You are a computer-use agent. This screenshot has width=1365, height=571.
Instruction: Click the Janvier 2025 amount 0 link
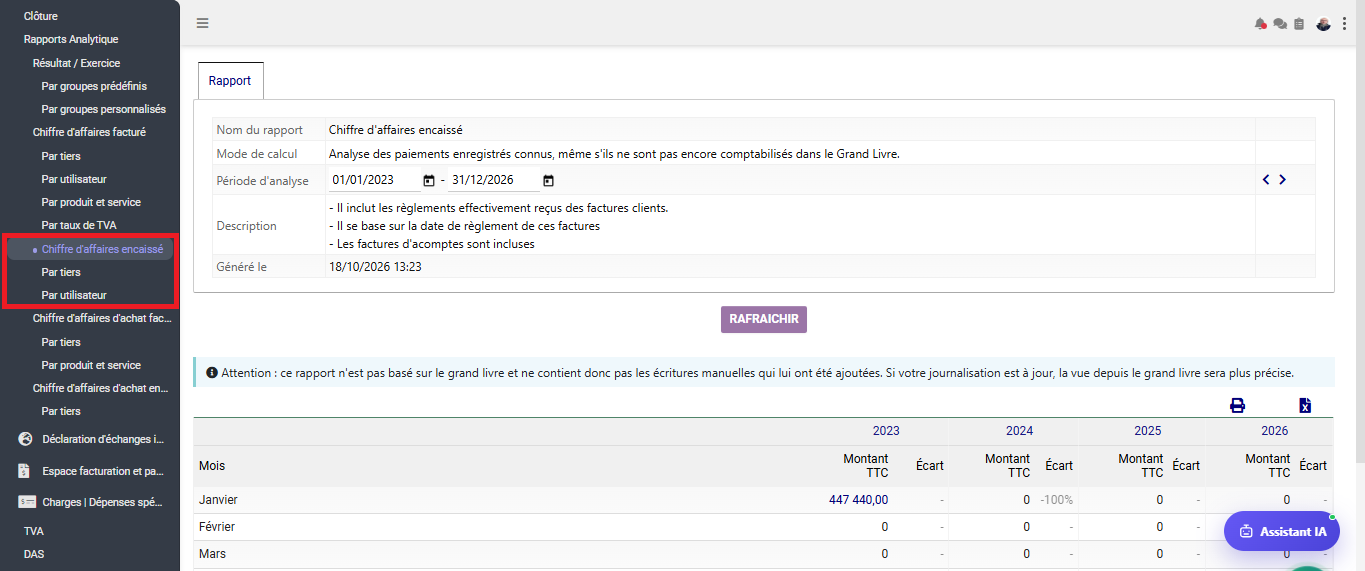point(1160,500)
